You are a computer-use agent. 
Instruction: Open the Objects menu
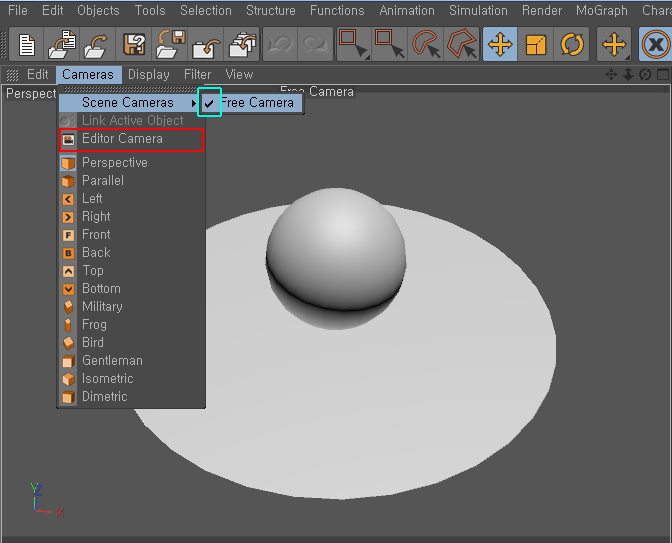coord(98,10)
